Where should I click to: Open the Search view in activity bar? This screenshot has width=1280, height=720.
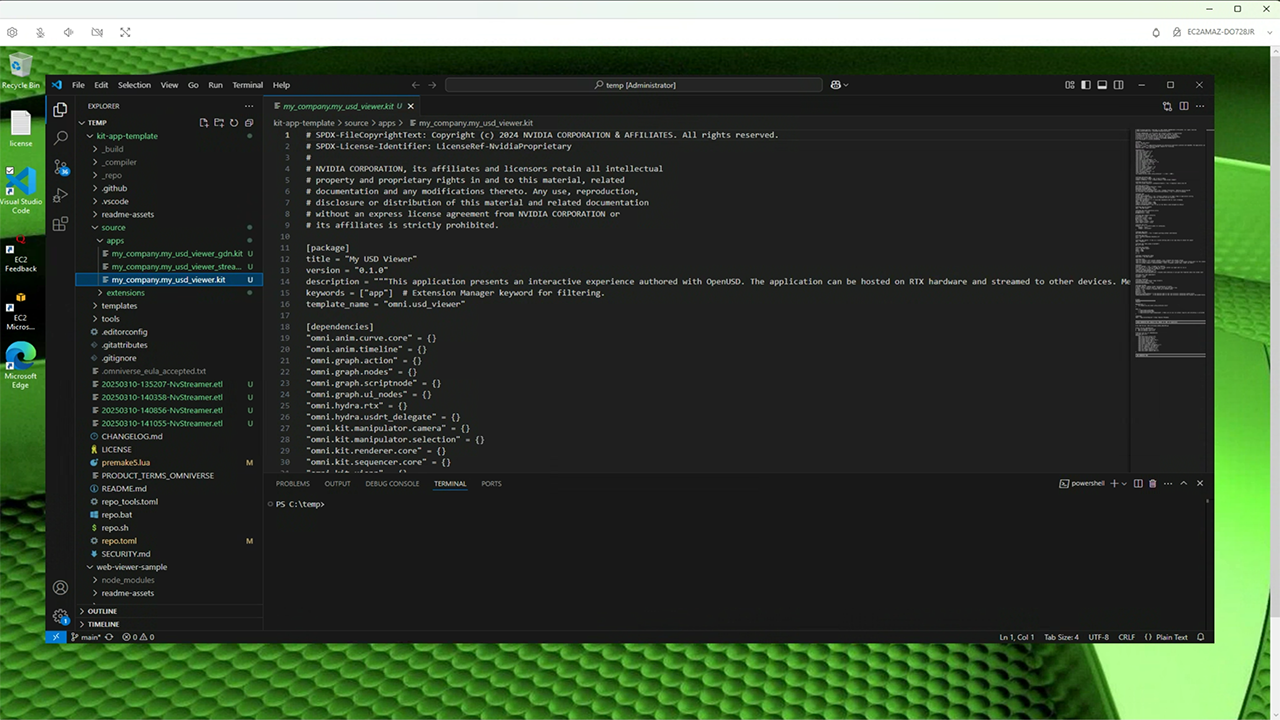61,138
